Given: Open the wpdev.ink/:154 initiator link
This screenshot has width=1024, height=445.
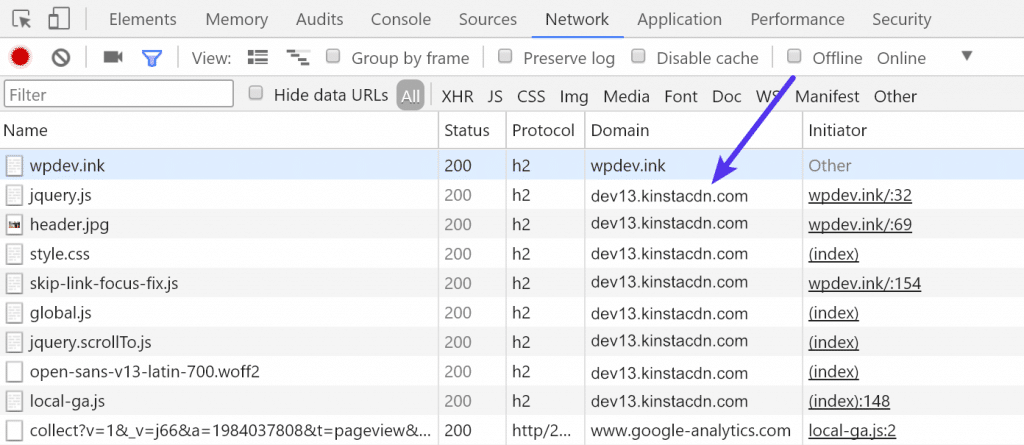Looking at the screenshot, I should [865, 284].
